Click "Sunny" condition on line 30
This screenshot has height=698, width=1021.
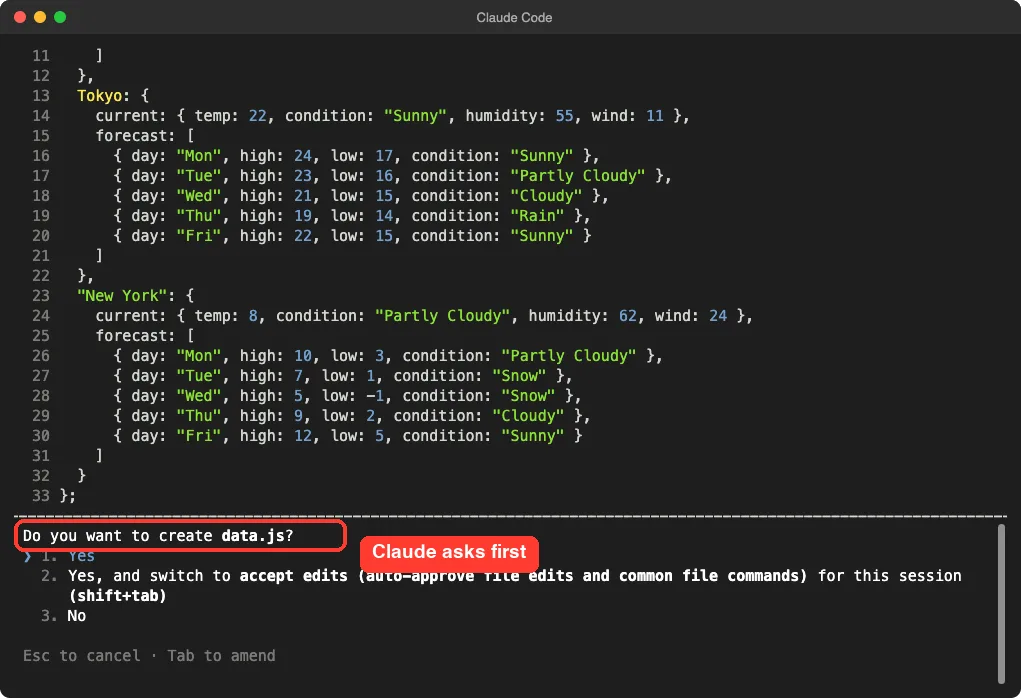533,436
